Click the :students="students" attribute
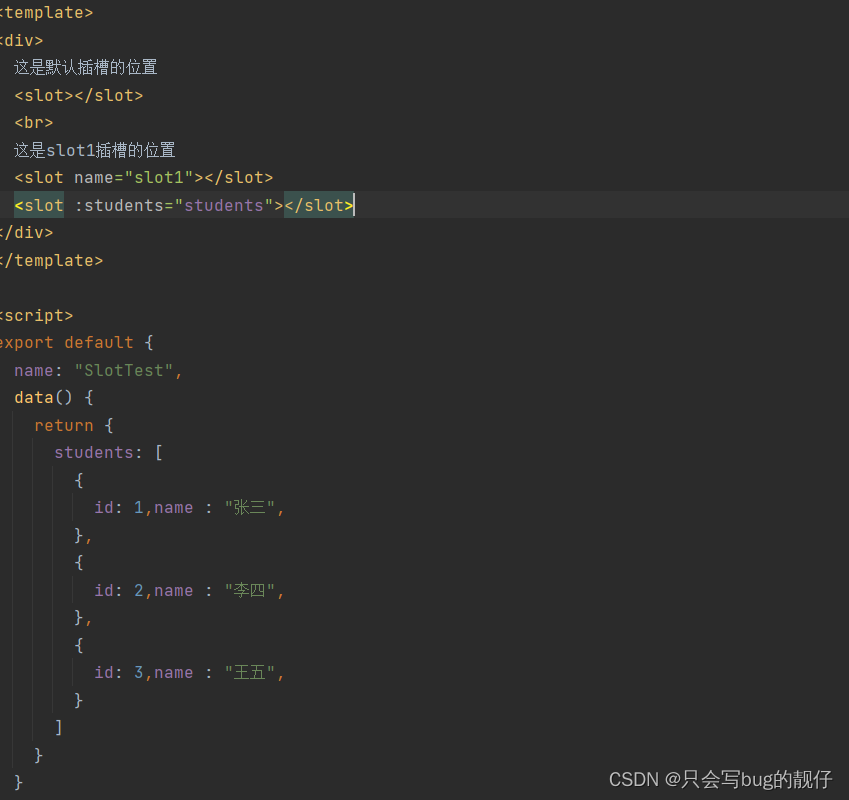849x800 pixels. pyautogui.click(x=174, y=205)
